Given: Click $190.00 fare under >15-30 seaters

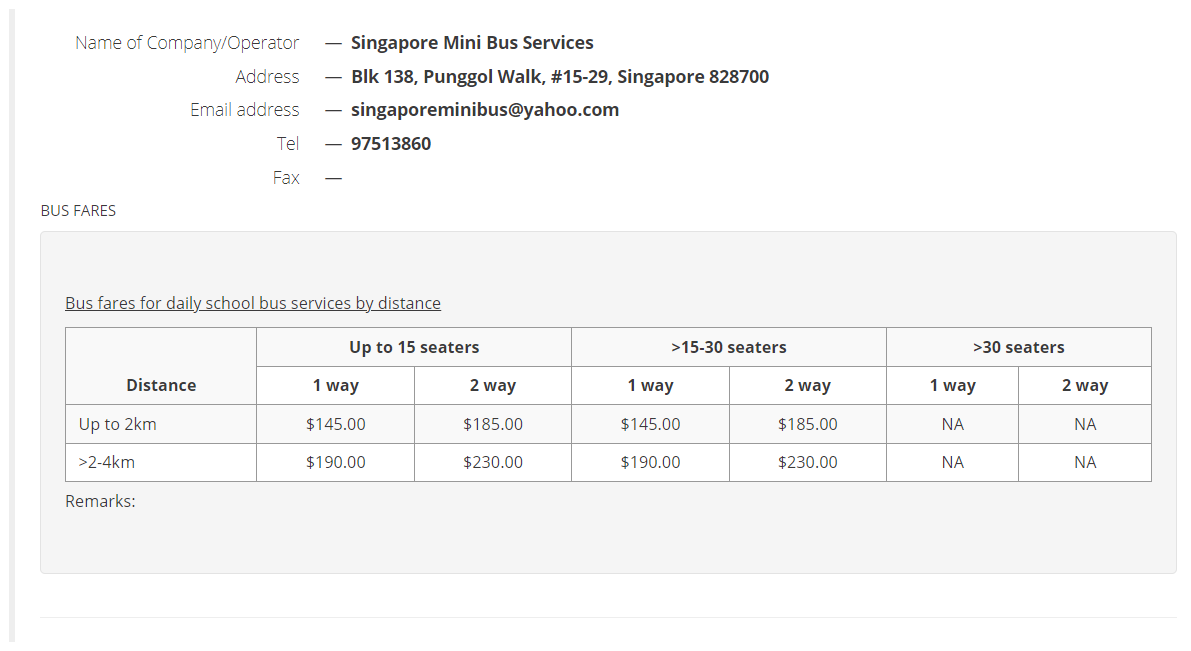Looking at the screenshot, I should click(x=651, y=462).
